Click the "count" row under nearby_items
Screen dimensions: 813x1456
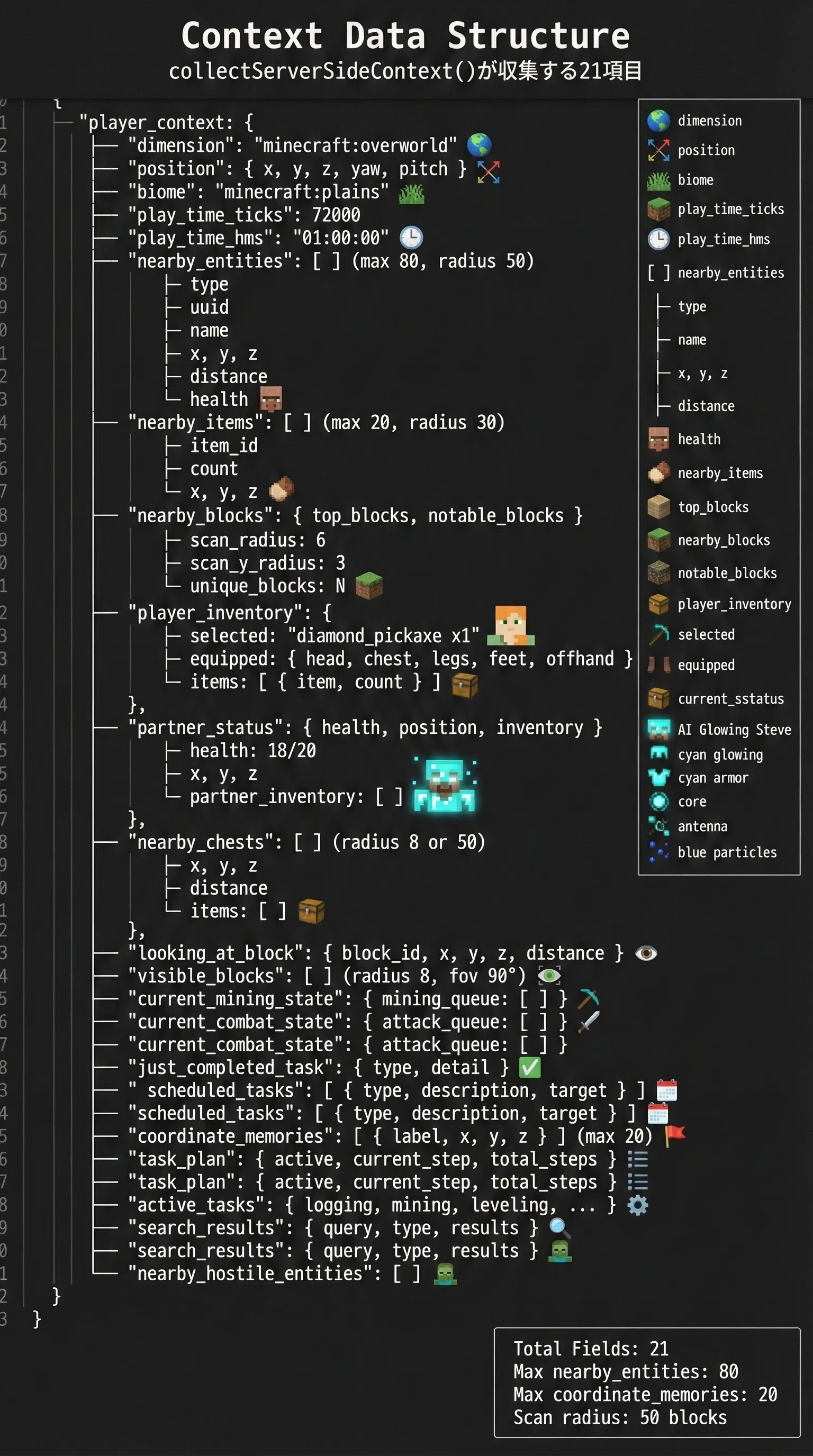214,469
